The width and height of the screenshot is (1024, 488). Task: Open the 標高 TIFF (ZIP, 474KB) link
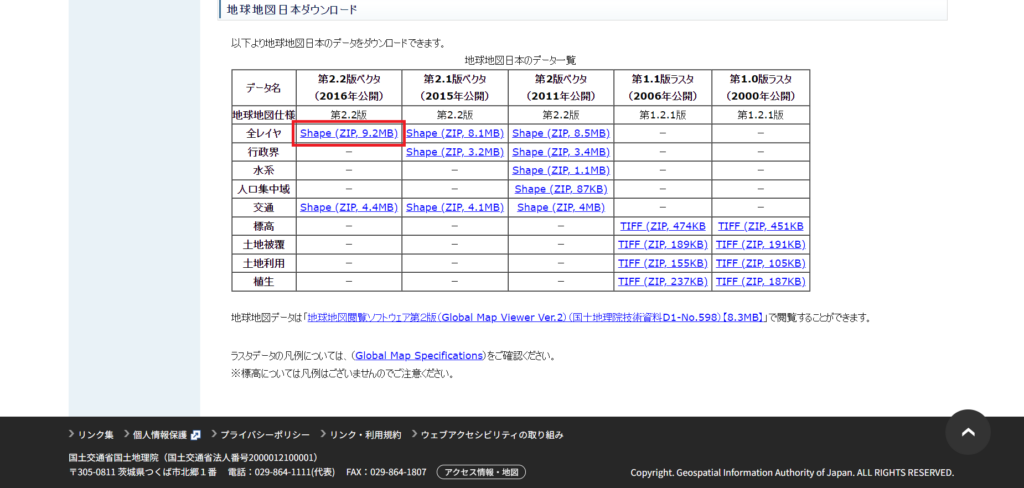click(x=662, y=226)
